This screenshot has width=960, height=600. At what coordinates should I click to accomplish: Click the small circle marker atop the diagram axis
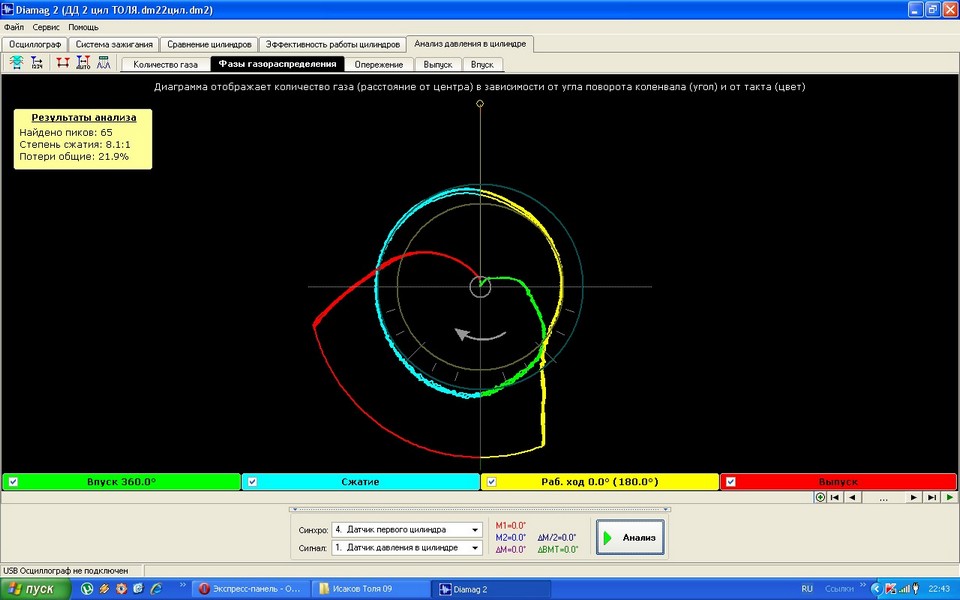coord(480,103)
